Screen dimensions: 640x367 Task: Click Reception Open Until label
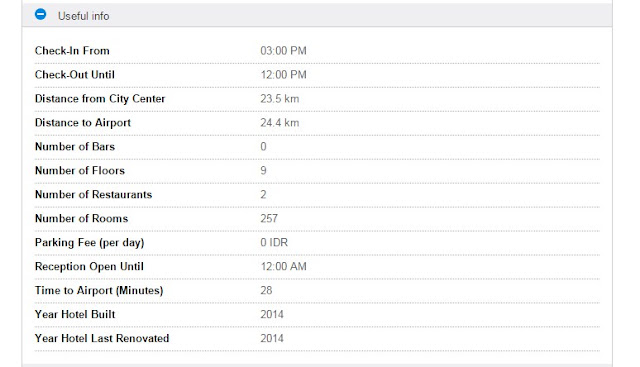[x=89, y=267]
